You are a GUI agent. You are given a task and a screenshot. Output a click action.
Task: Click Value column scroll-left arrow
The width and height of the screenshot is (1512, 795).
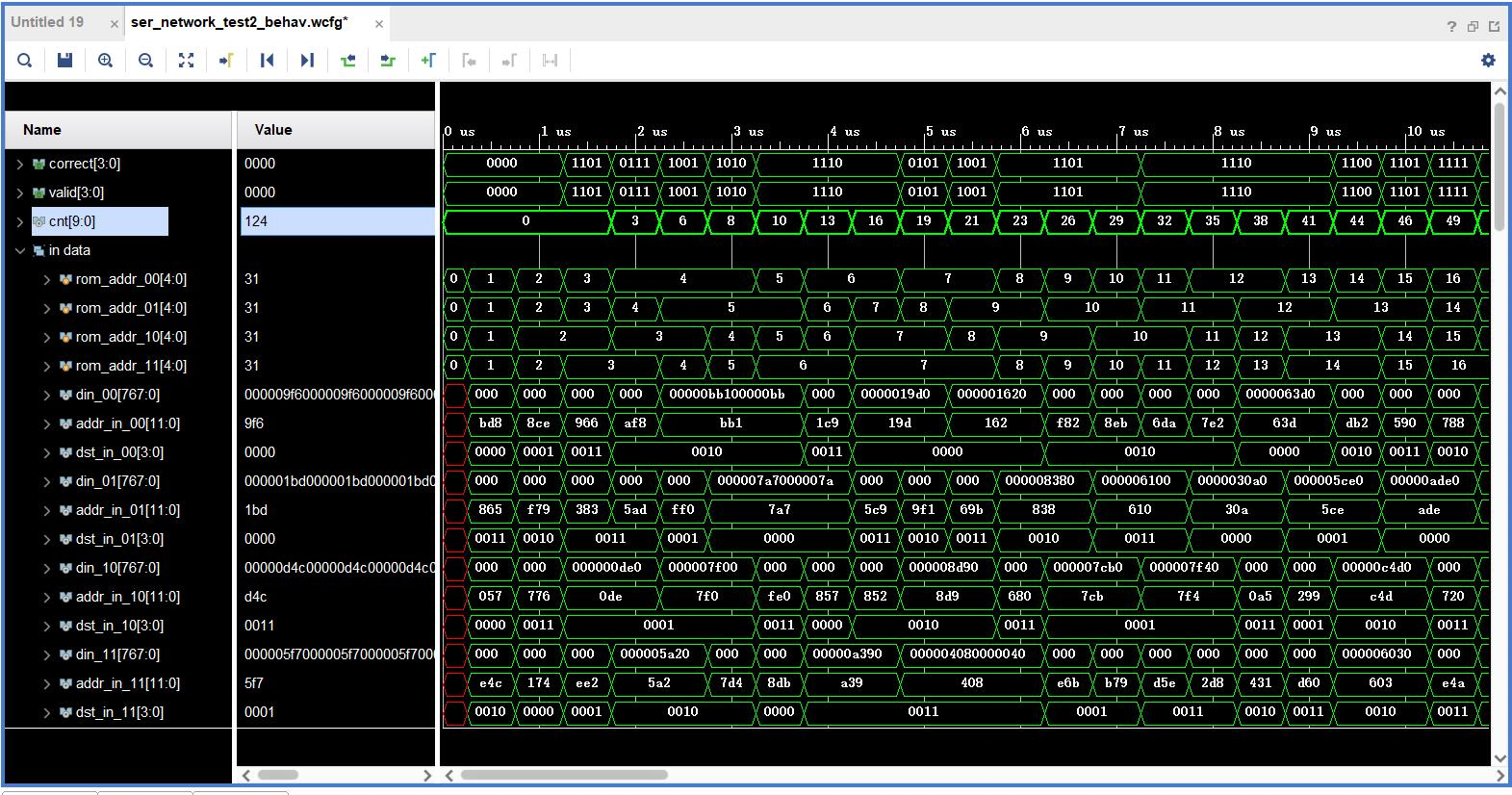pyautogui.click(x=246, y=775)
